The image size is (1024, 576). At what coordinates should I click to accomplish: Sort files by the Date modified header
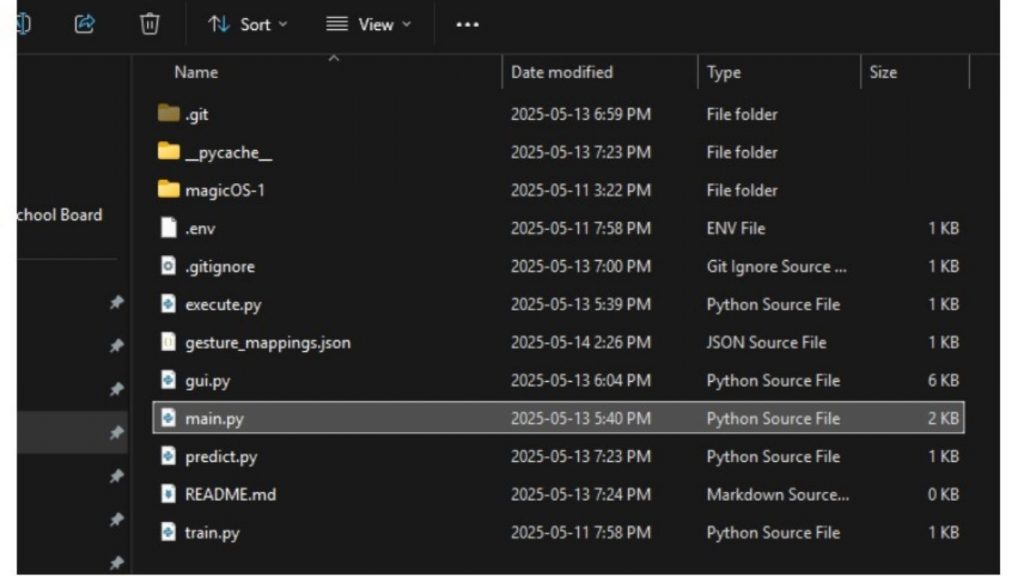pos(561,72)
